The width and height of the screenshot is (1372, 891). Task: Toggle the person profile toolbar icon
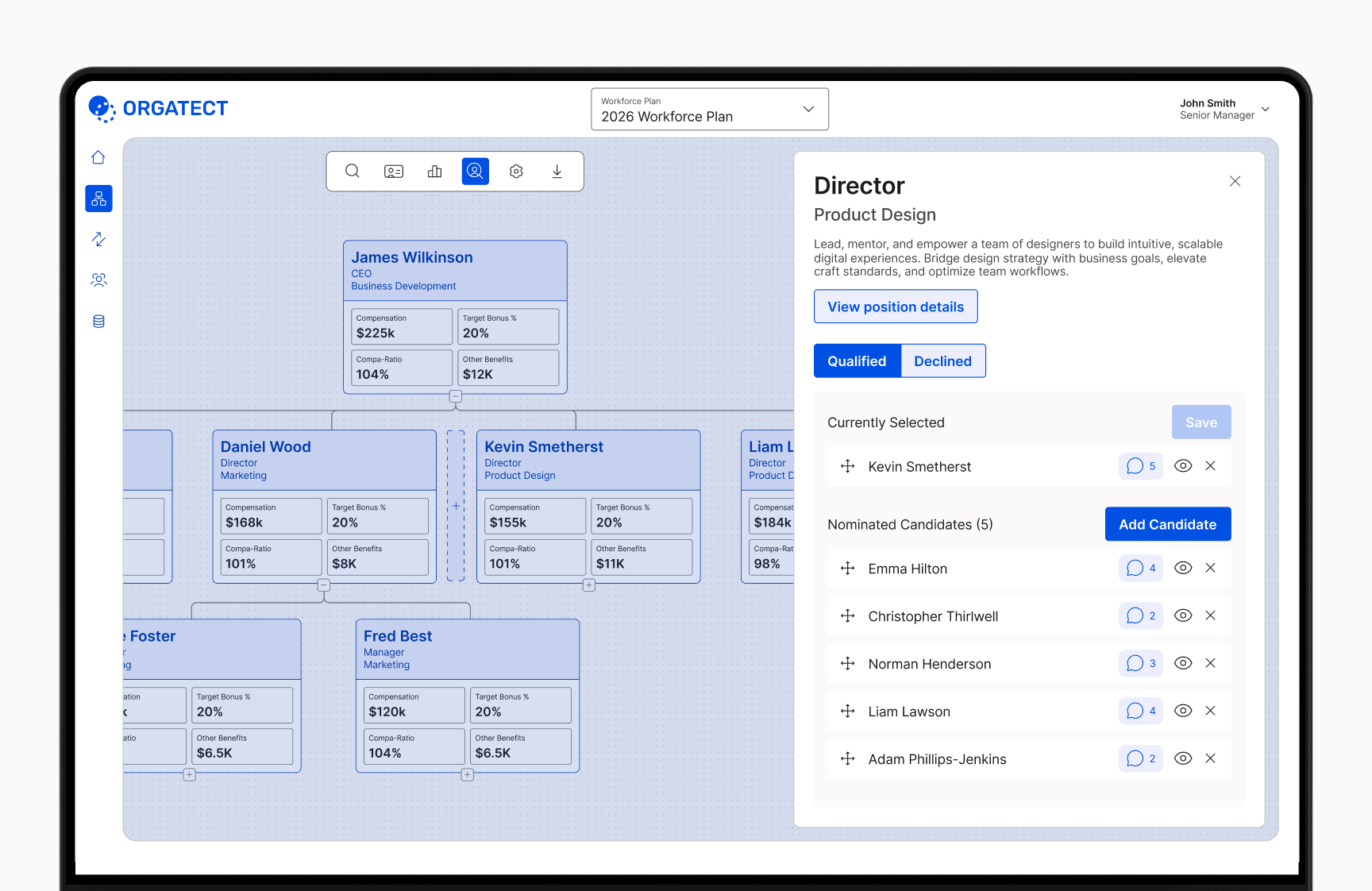pos(476,172)
